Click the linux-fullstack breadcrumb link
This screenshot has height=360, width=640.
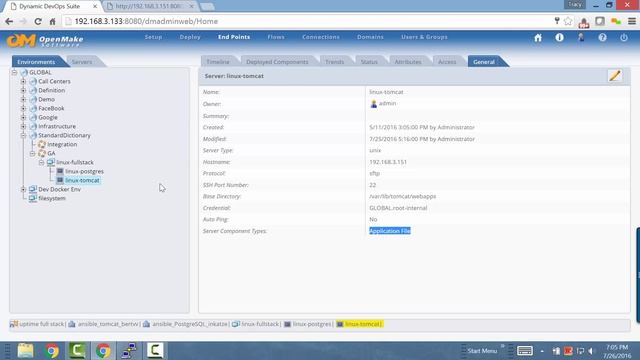coord(260,324)
